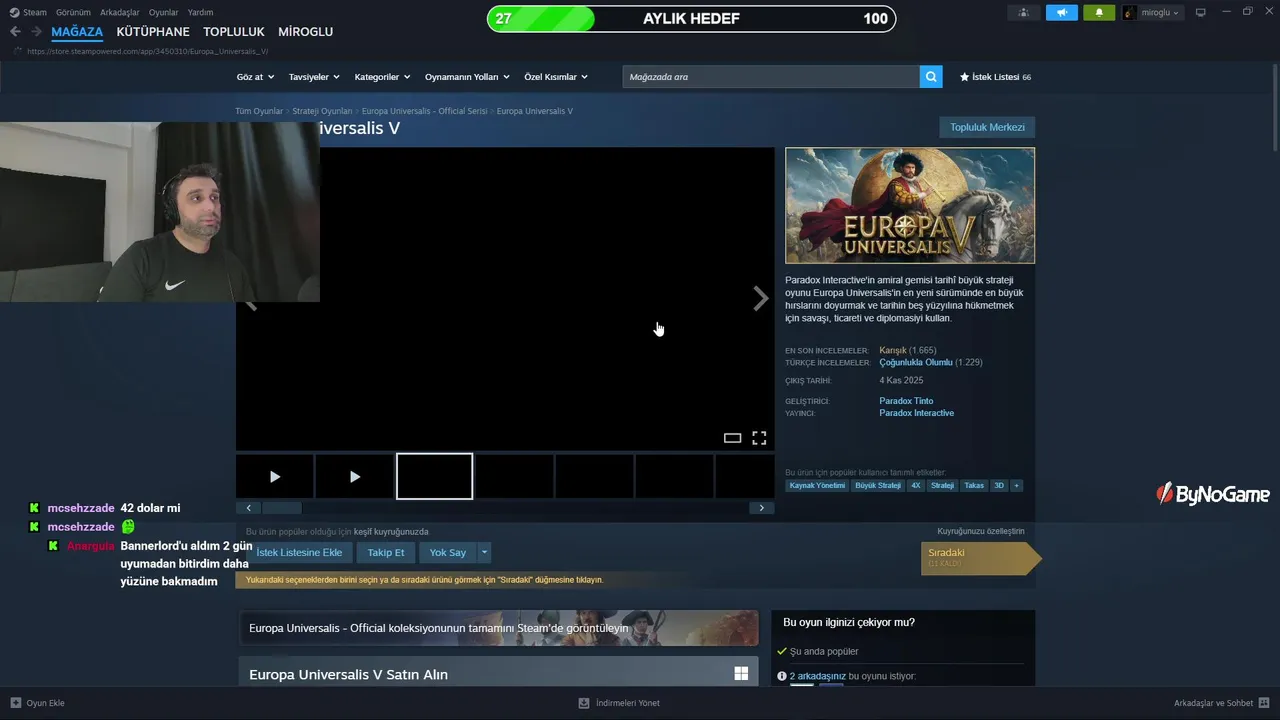Open the Karışık recent reviews link
This screenshot has height=720, width=1280.
tap(893, 350)
